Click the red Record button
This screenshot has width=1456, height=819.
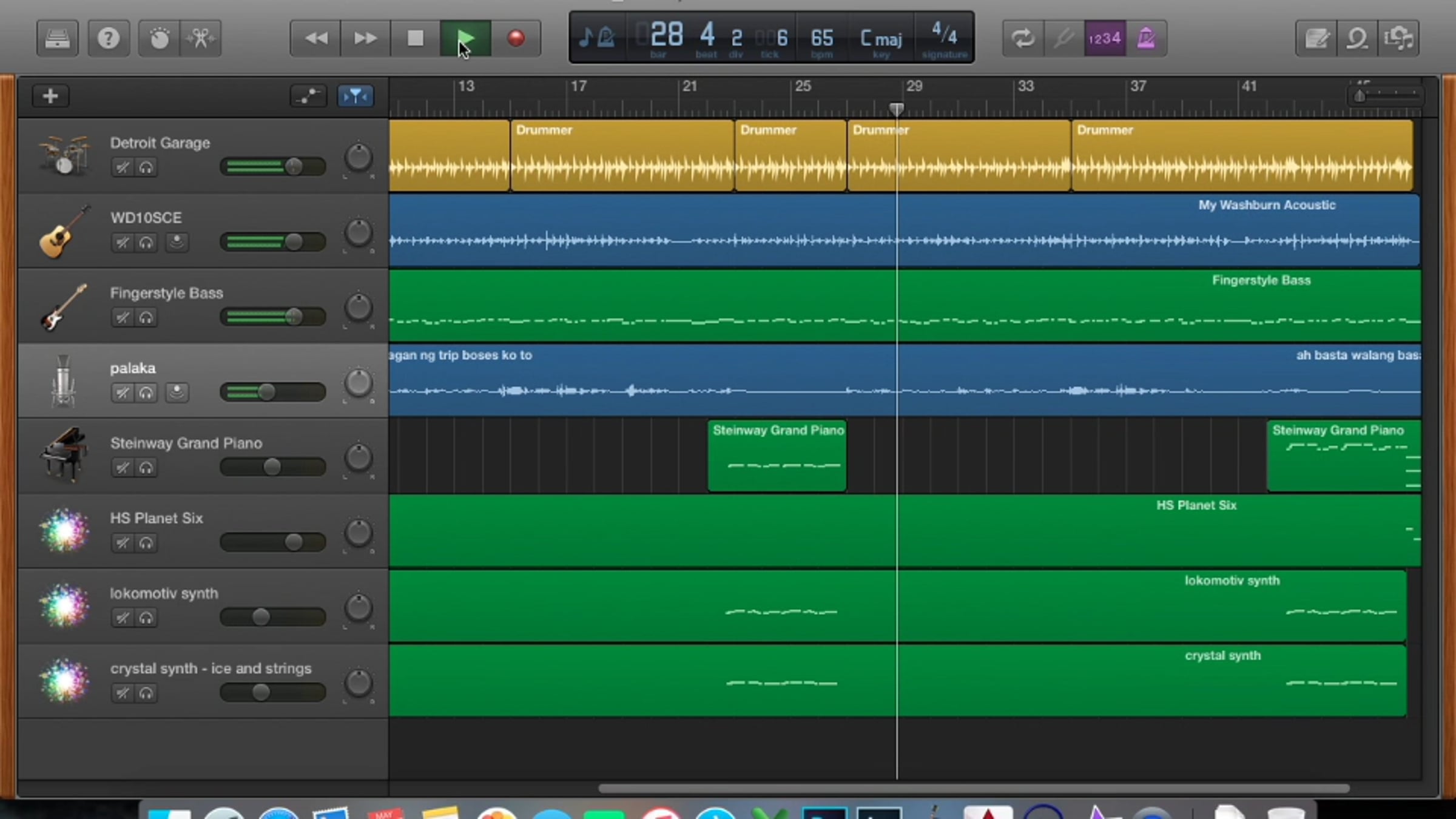pyautogui.click(x=516, y=39)
